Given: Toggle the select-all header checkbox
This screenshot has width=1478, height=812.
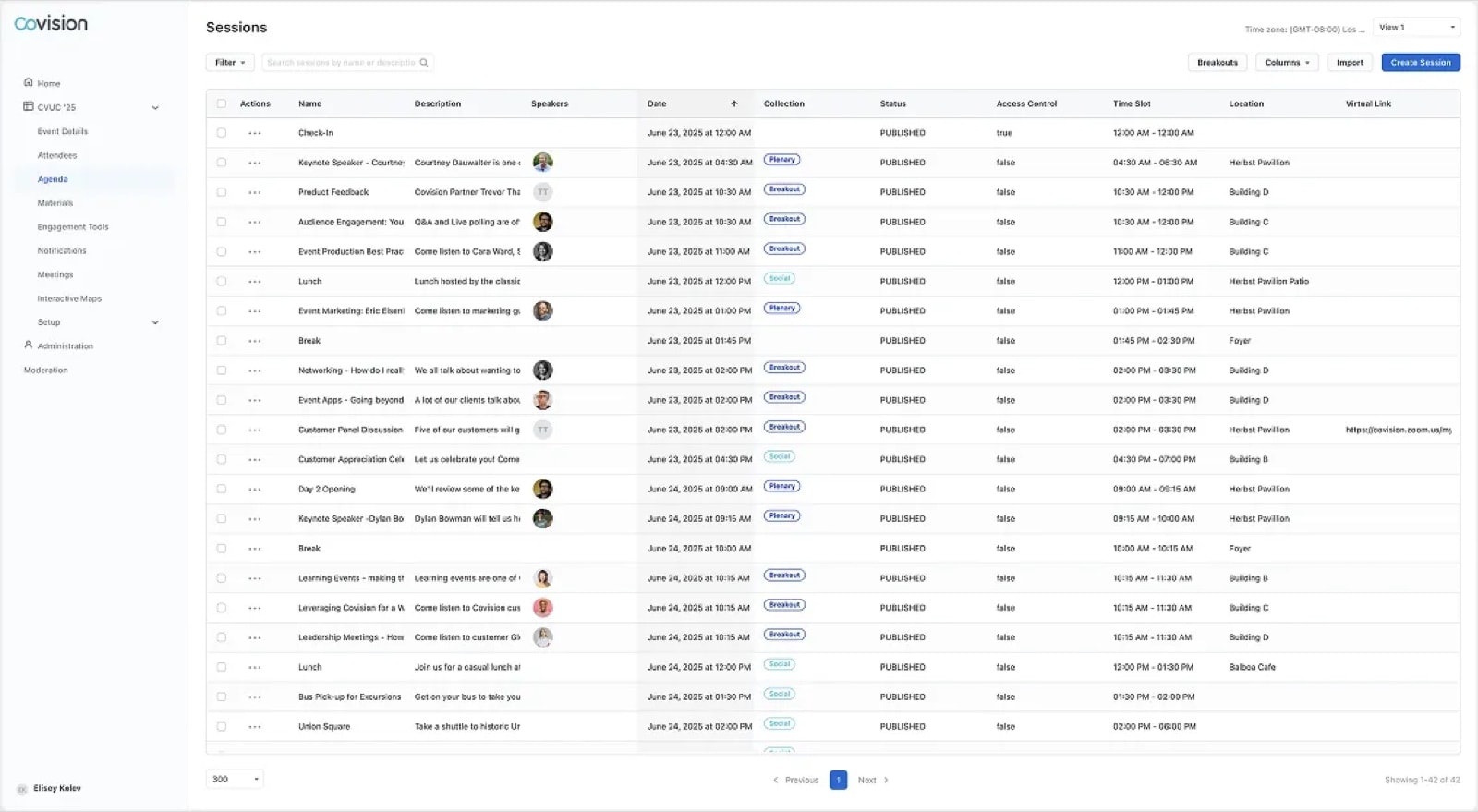Looking at the screenshot, I should pyautogui.click(x=222, y=103).
